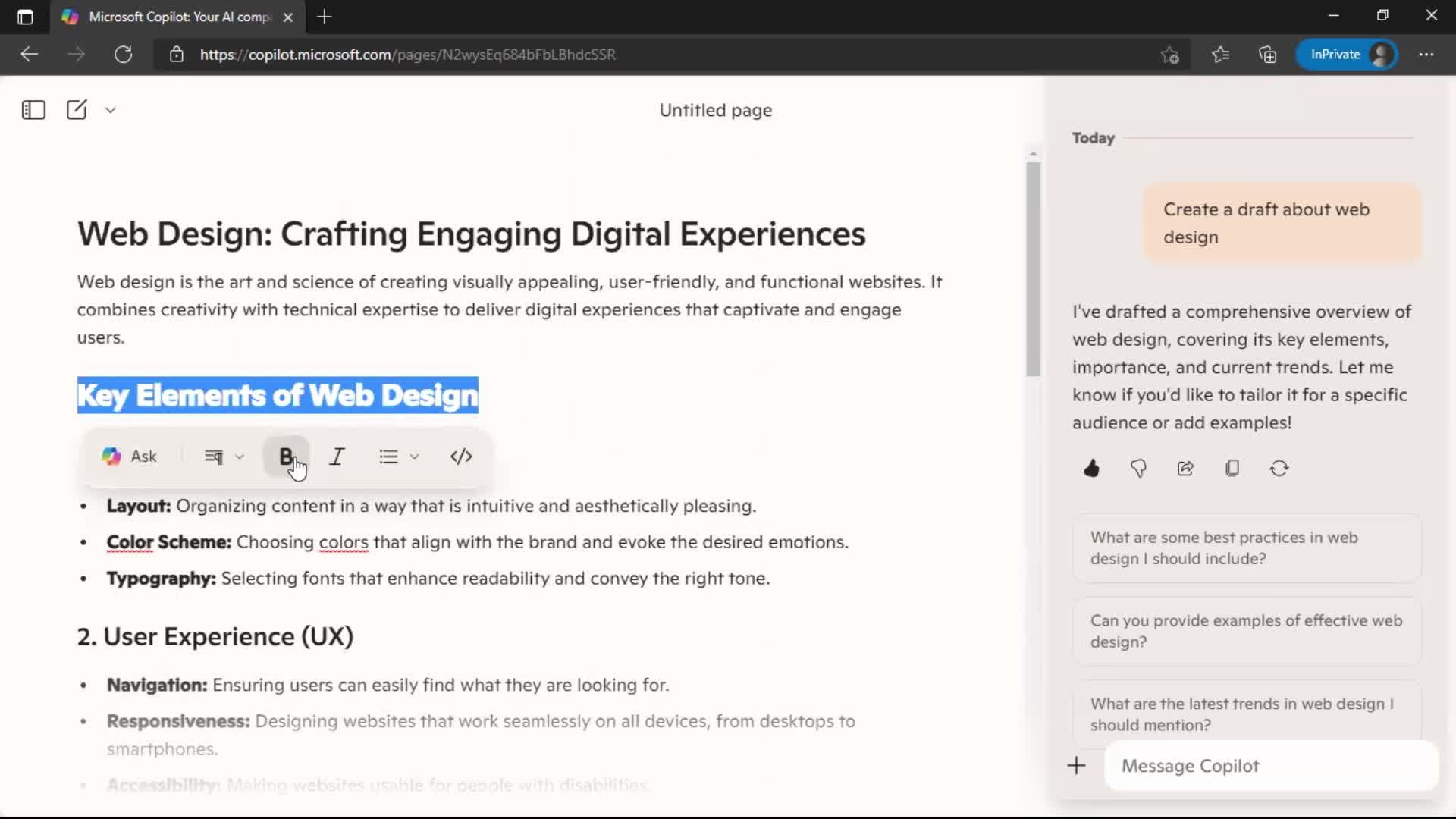Toggle italic formatting on selected heading
Viewport: 1456px width, 819px height.
coord(337,457)
